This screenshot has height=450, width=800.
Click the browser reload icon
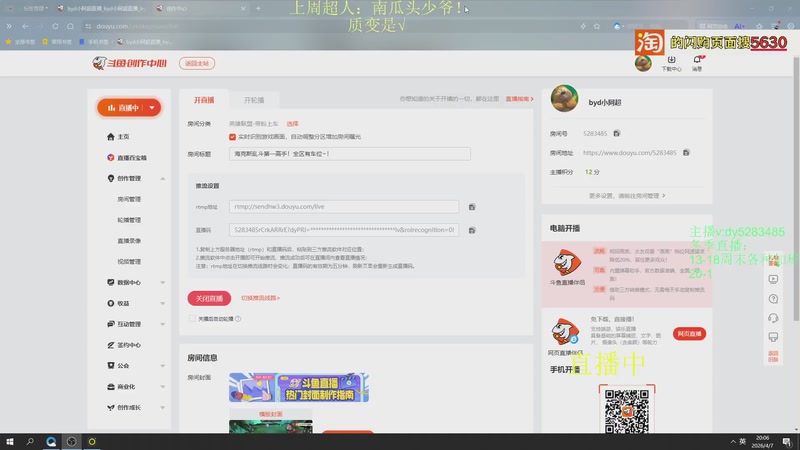point(55,26)
